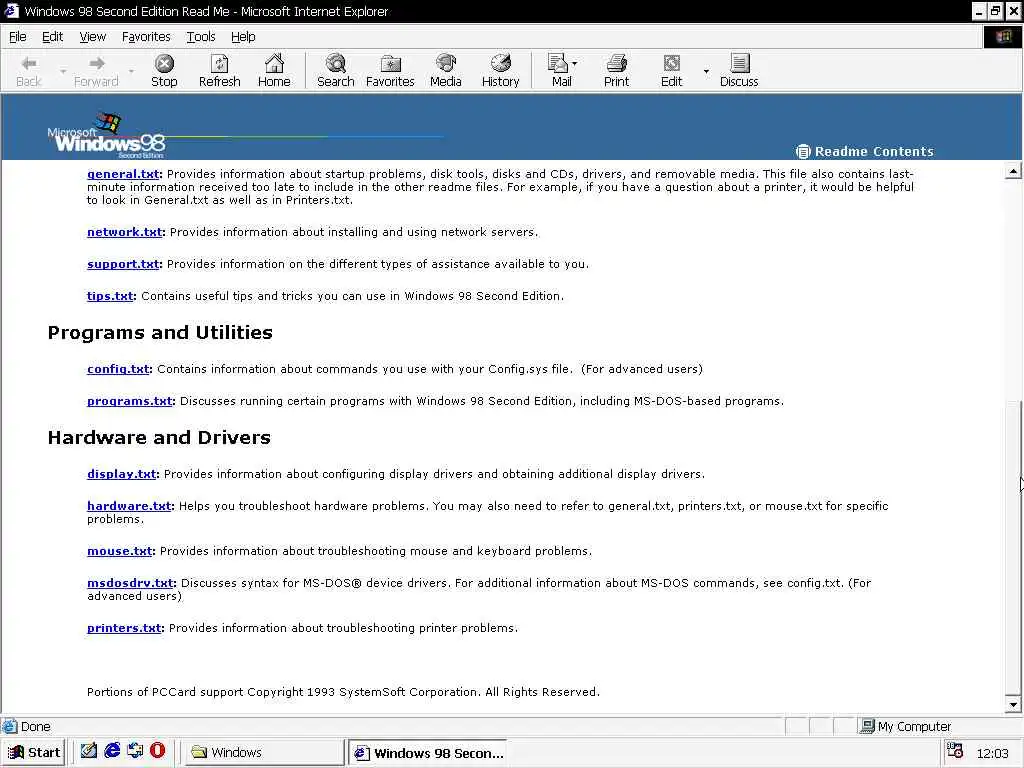Click the Hardware and Drivers heading
Screen dimensions: 1024x768
click(x=159, y=438)
